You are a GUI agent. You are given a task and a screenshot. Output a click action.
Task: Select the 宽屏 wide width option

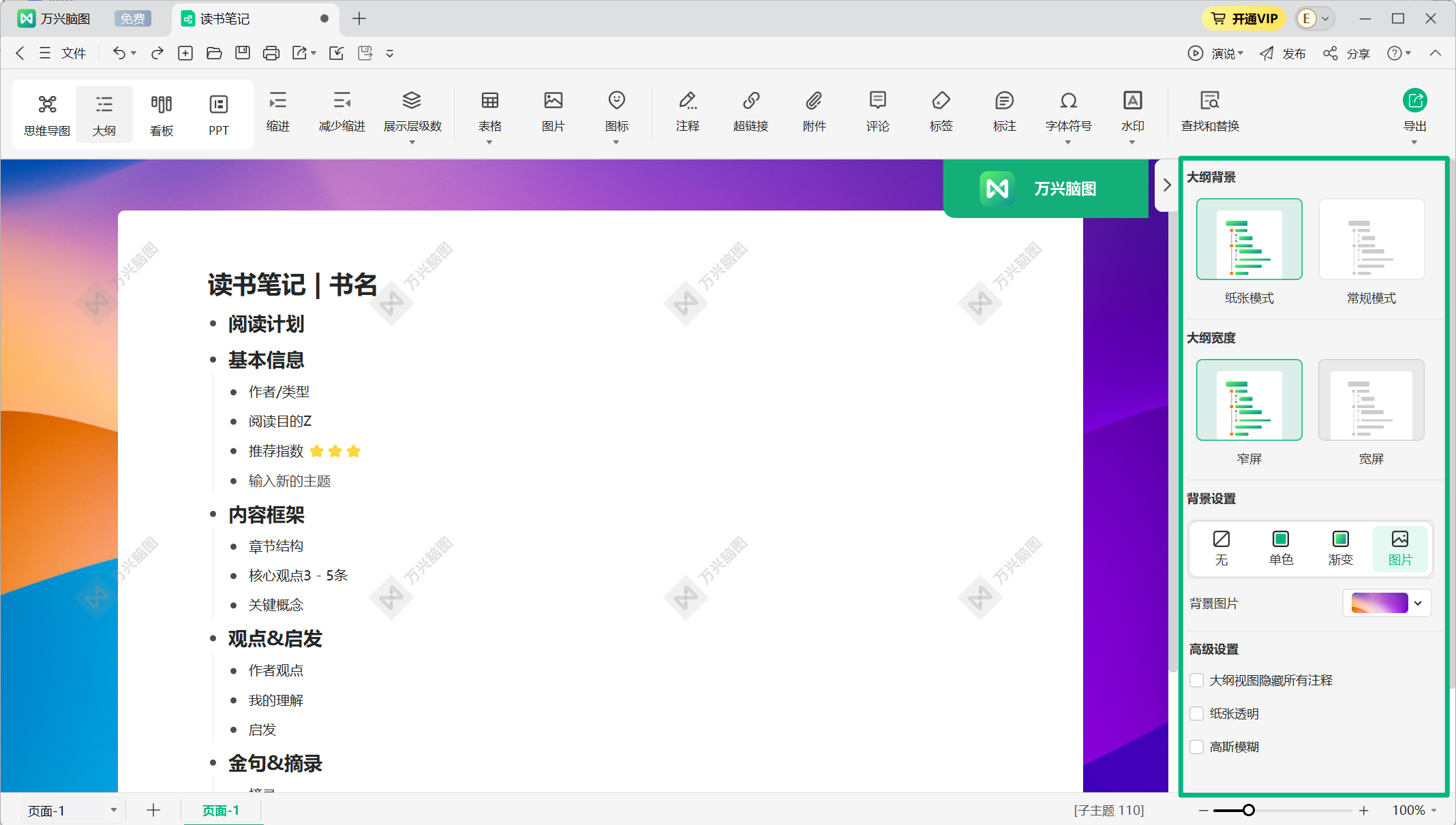point(1371,400)
